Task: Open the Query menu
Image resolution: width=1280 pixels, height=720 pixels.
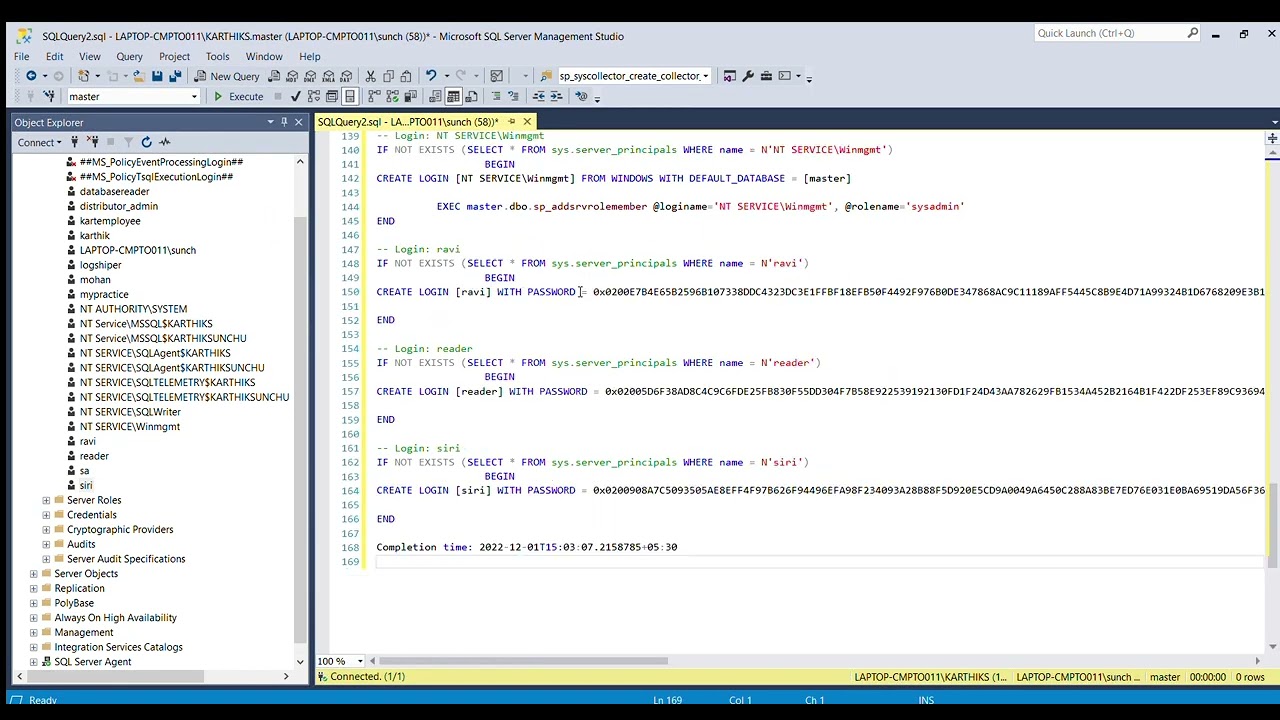Action: pyautogui.click(x=129, y=56)
